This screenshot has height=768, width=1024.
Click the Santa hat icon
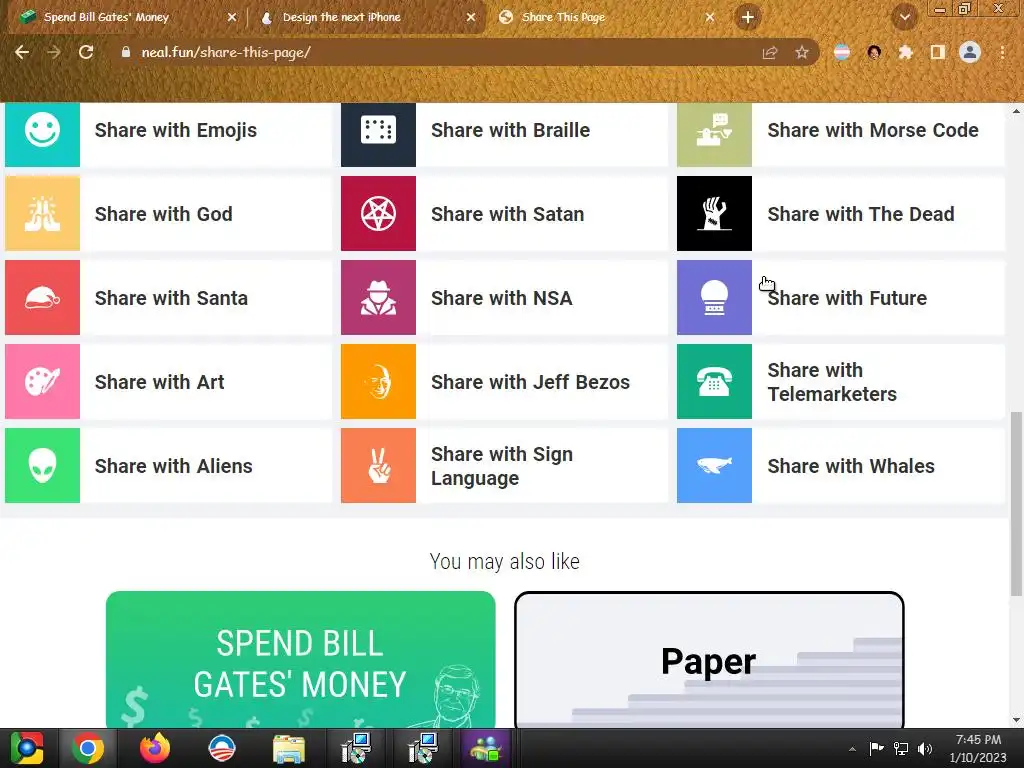click(42, 298)
